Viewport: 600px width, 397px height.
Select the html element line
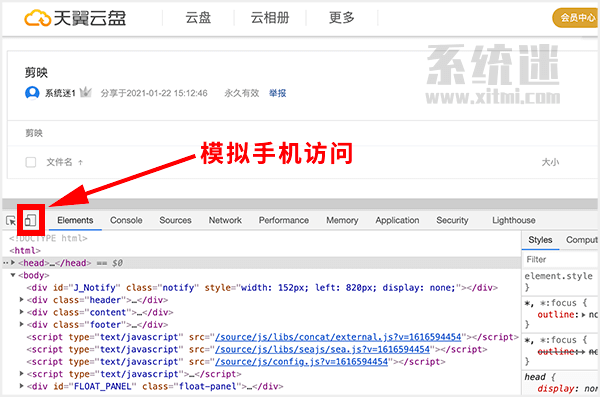click(25, 250)
